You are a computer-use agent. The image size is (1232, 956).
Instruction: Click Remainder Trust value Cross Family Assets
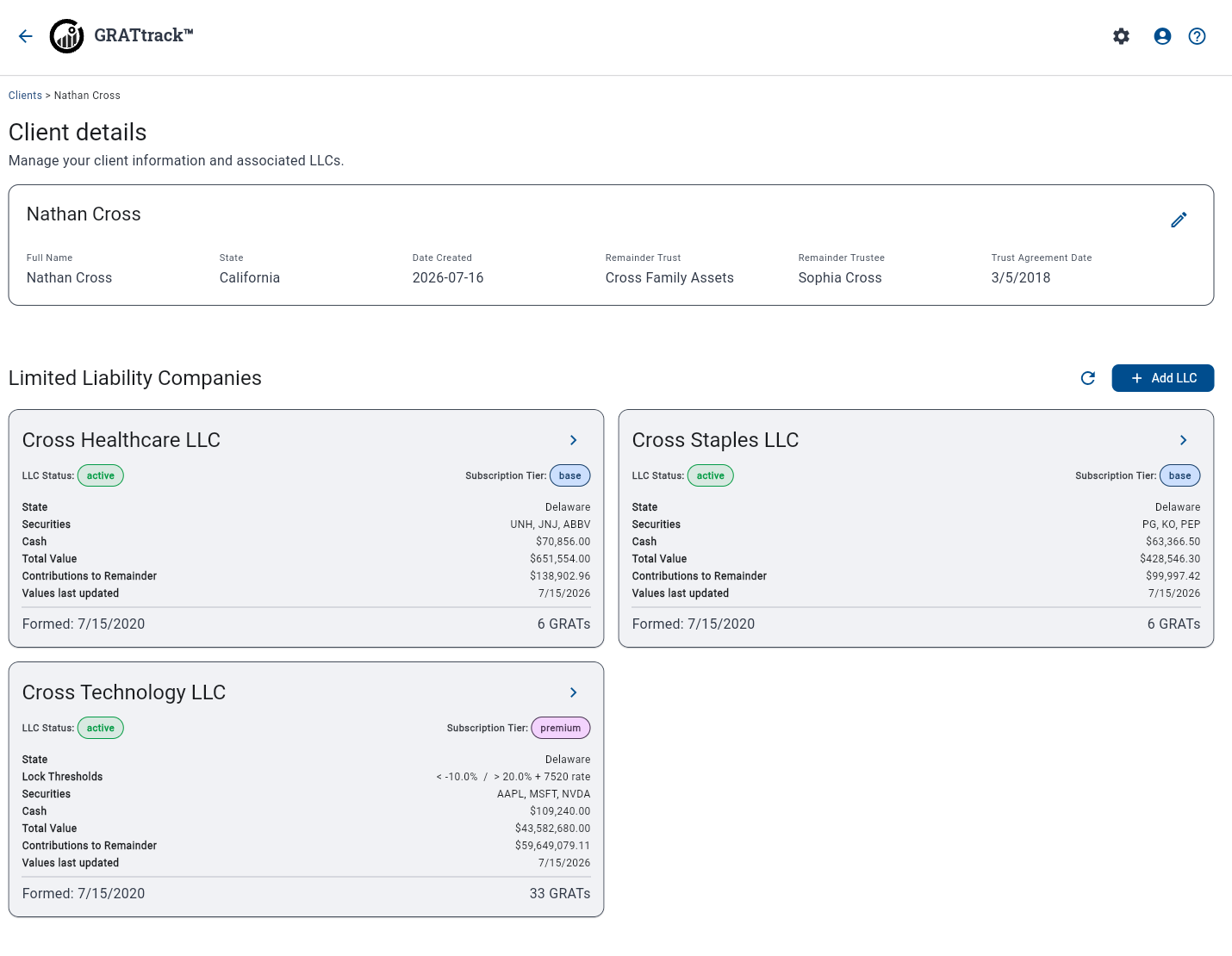pyautogui.click(x=669, y=277)
